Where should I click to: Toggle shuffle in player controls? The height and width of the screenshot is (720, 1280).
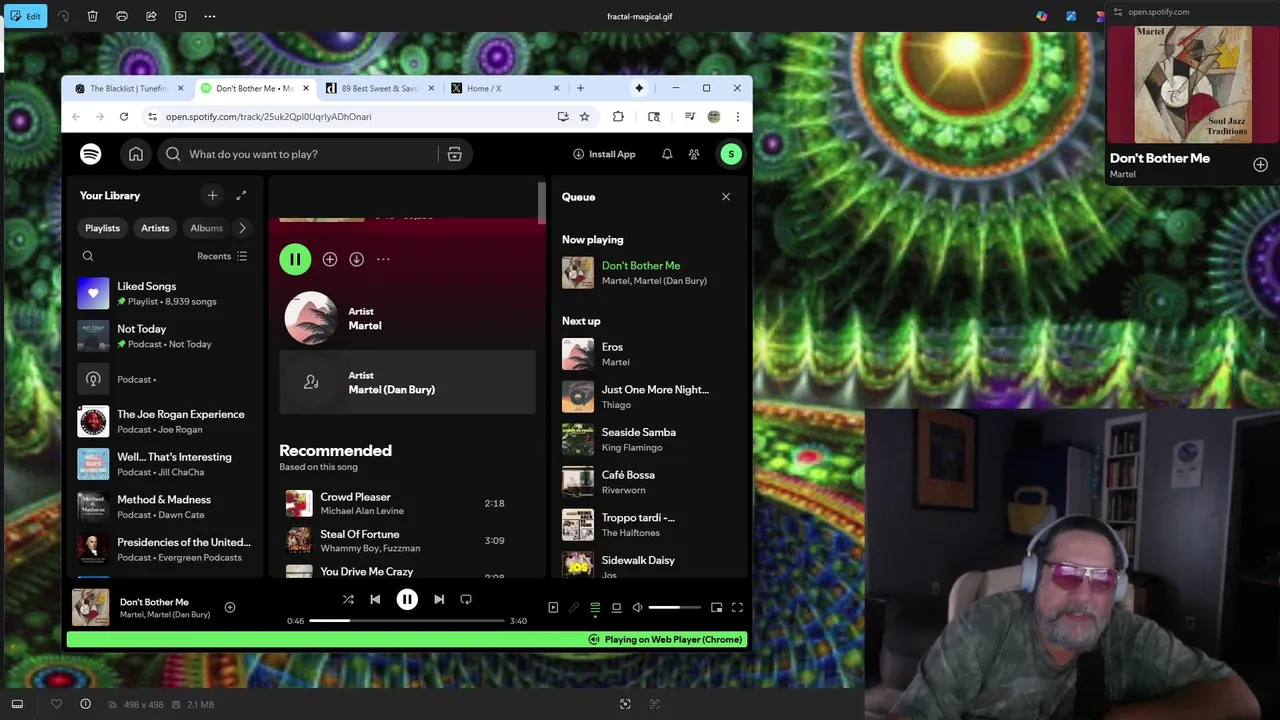[x=348, y=599]
